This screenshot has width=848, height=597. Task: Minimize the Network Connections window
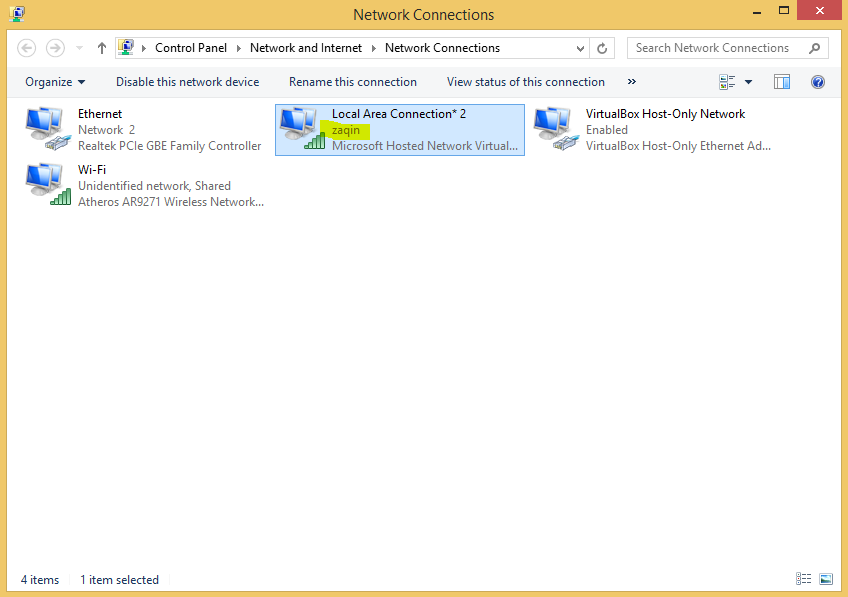click(x=757, y=11)
